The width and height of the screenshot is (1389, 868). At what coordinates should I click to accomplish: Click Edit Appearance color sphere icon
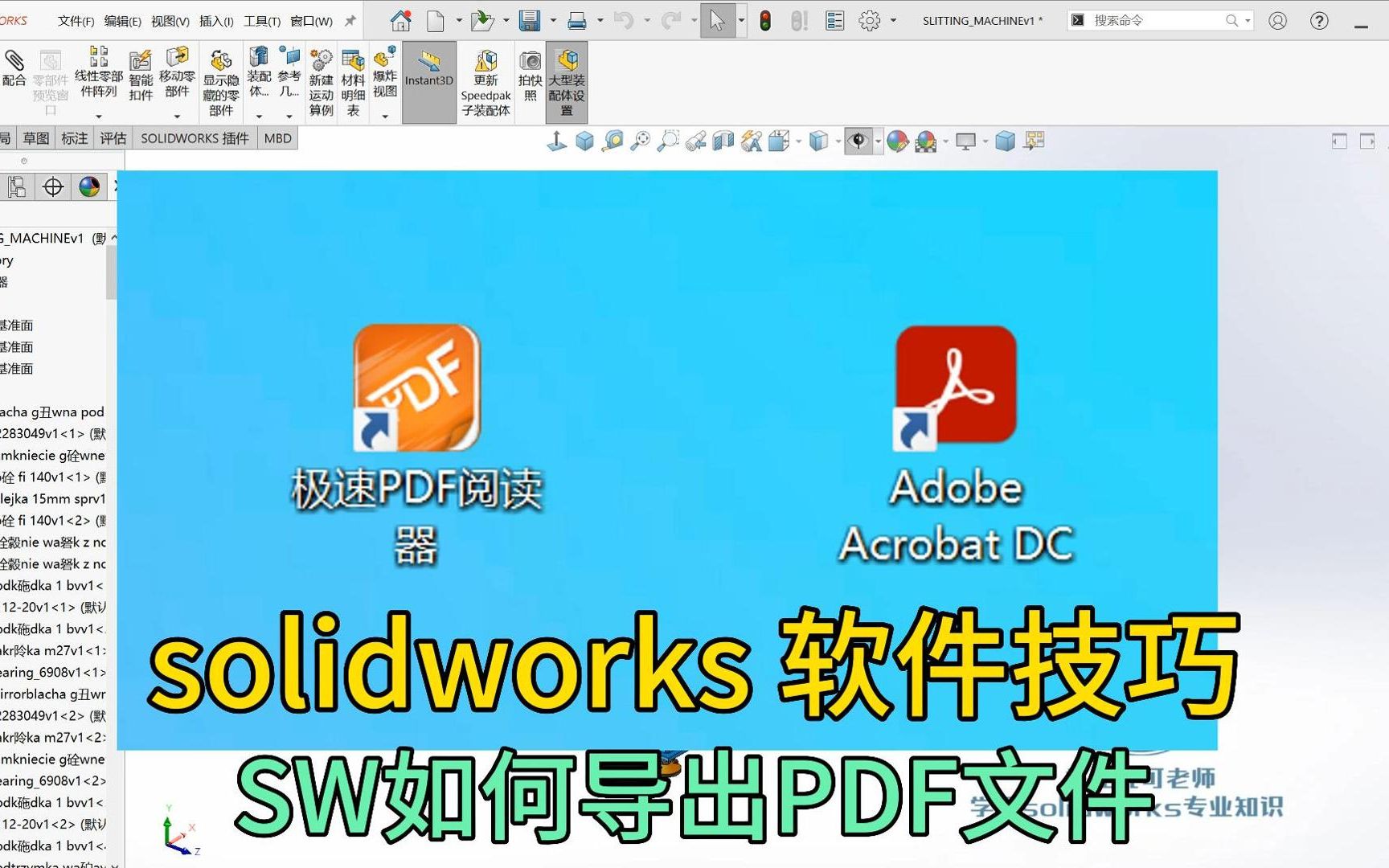click(x=898, y=141)
